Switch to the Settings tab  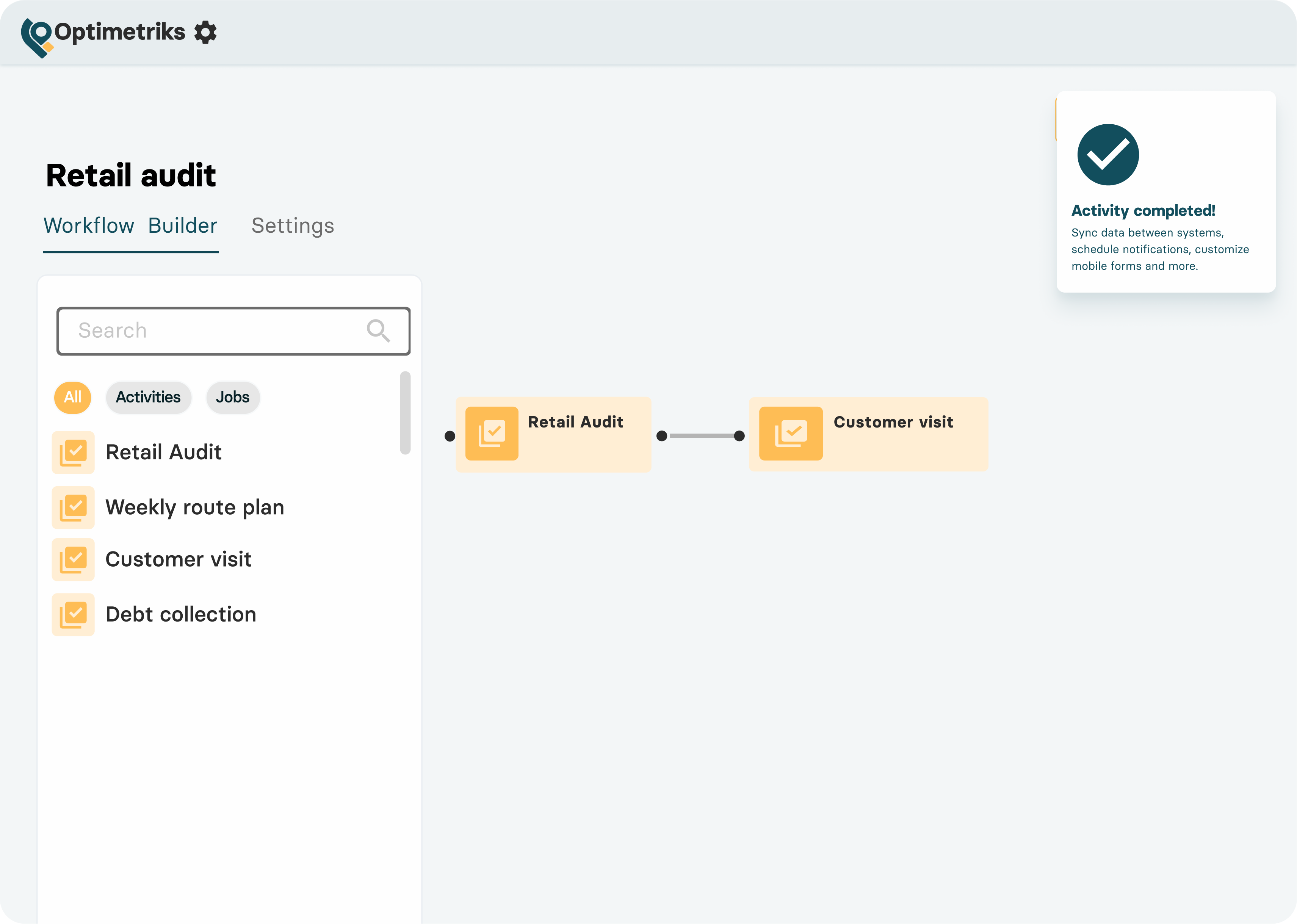pos(292,226)
